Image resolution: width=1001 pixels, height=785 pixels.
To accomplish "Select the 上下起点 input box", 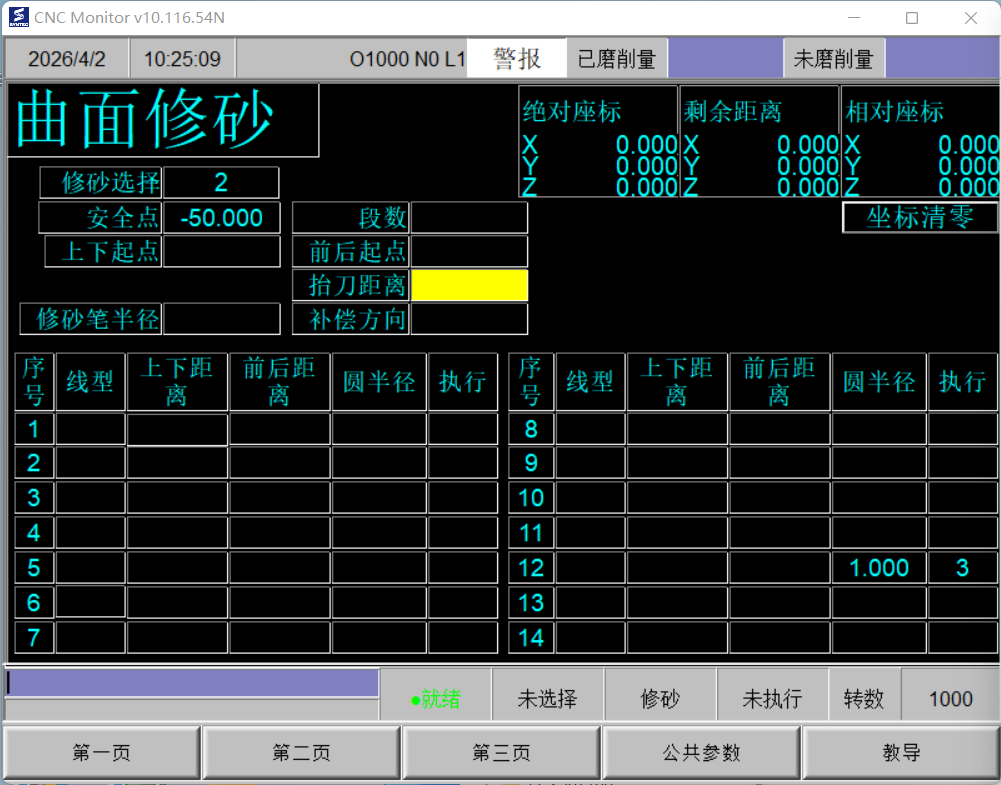I will [x=221, y=251].
